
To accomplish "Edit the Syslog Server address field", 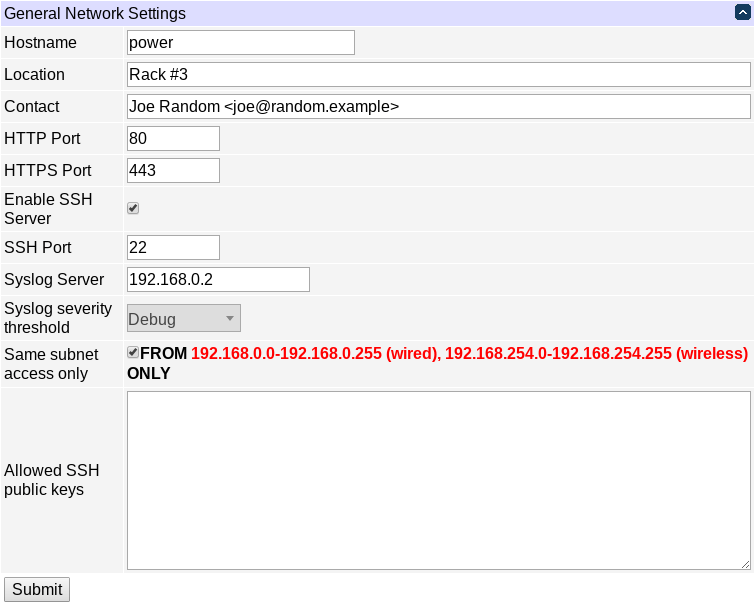I will tap(218, 279).
